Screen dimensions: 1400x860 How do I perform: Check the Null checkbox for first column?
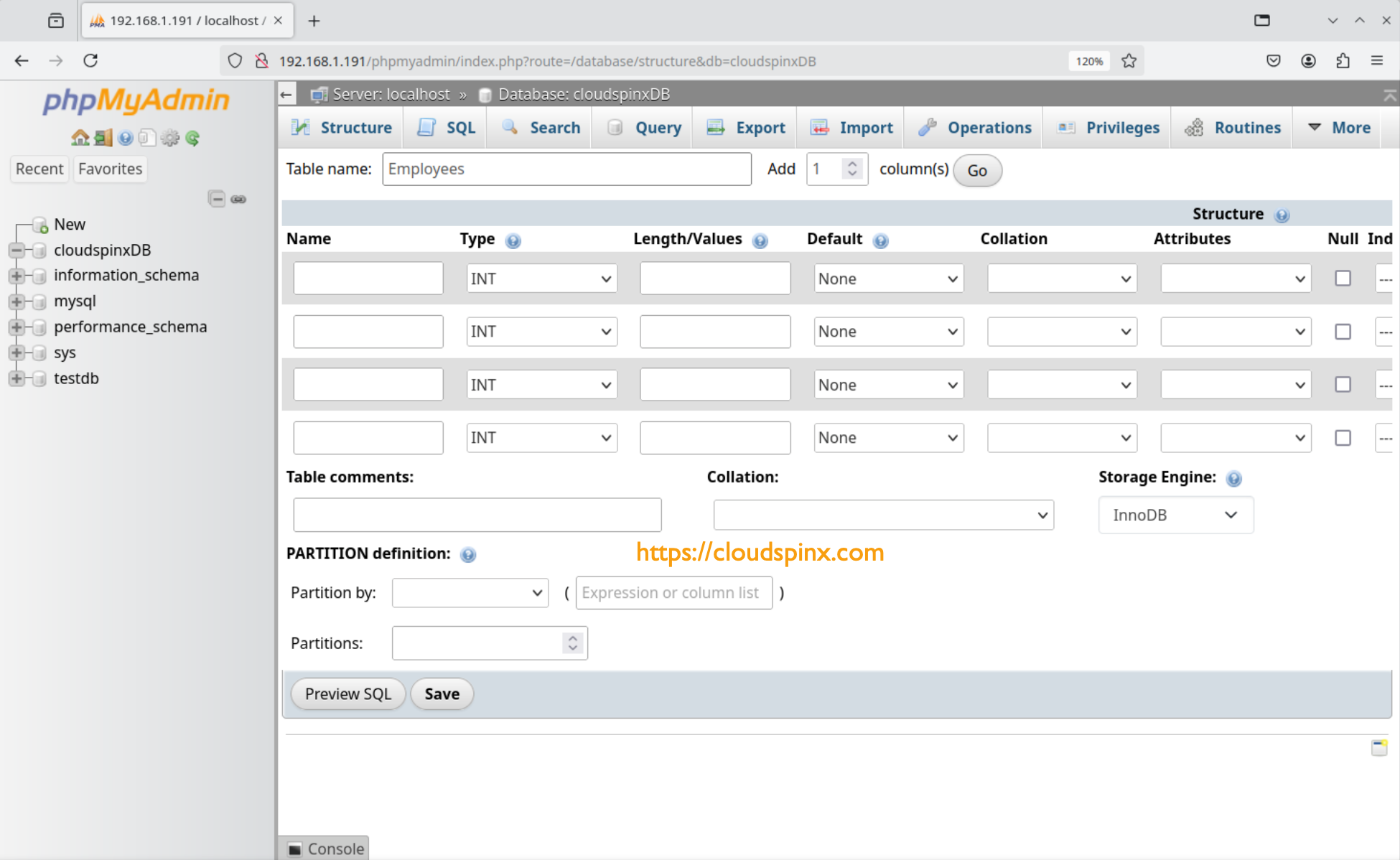tap(1343, 279)
